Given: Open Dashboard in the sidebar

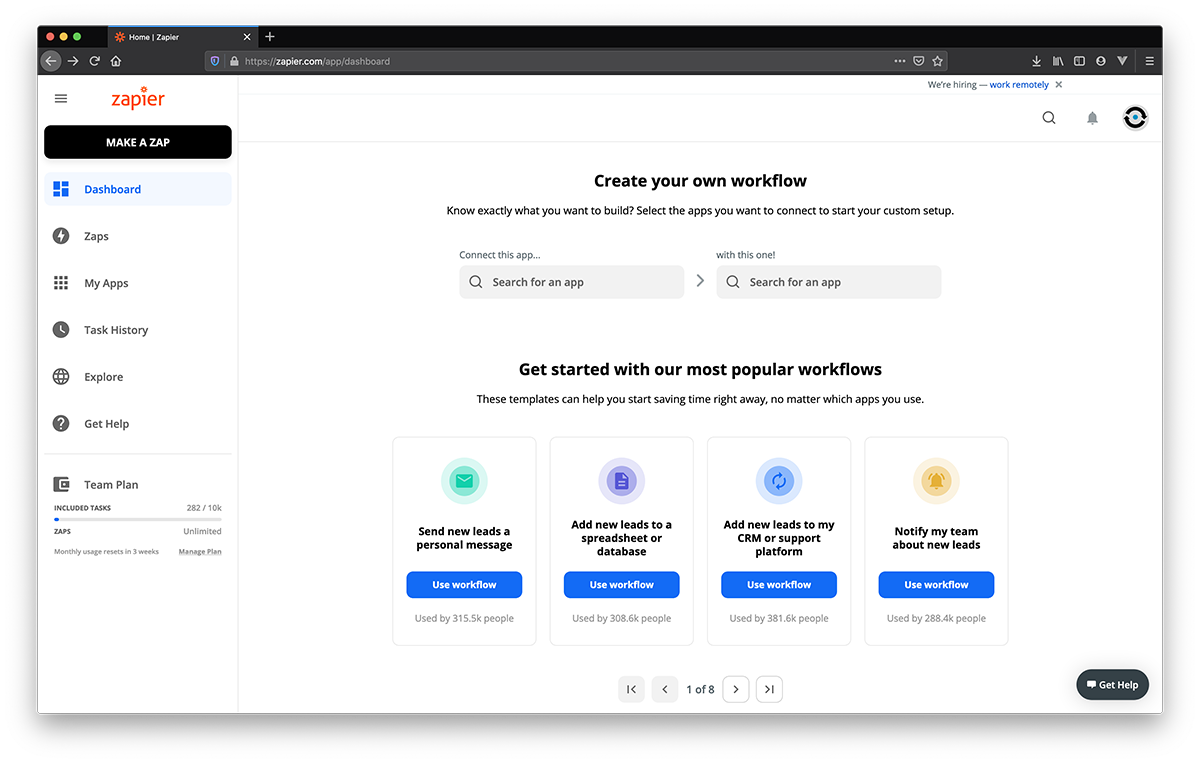Looking at the screenshot, I should 138,189.
